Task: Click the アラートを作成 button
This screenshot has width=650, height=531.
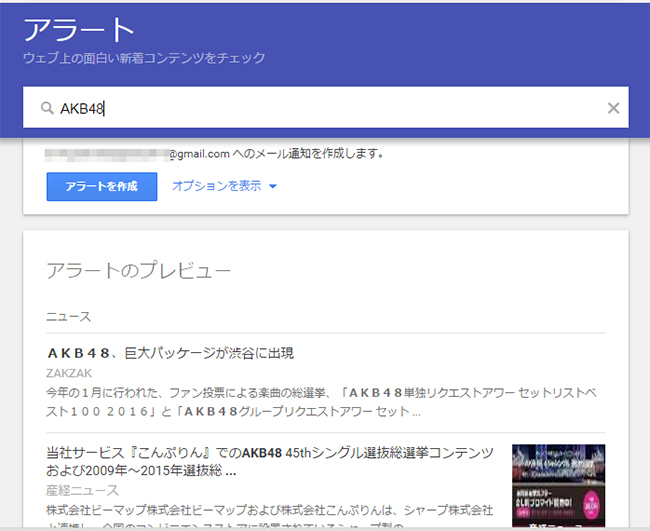Action: [102, 187]
